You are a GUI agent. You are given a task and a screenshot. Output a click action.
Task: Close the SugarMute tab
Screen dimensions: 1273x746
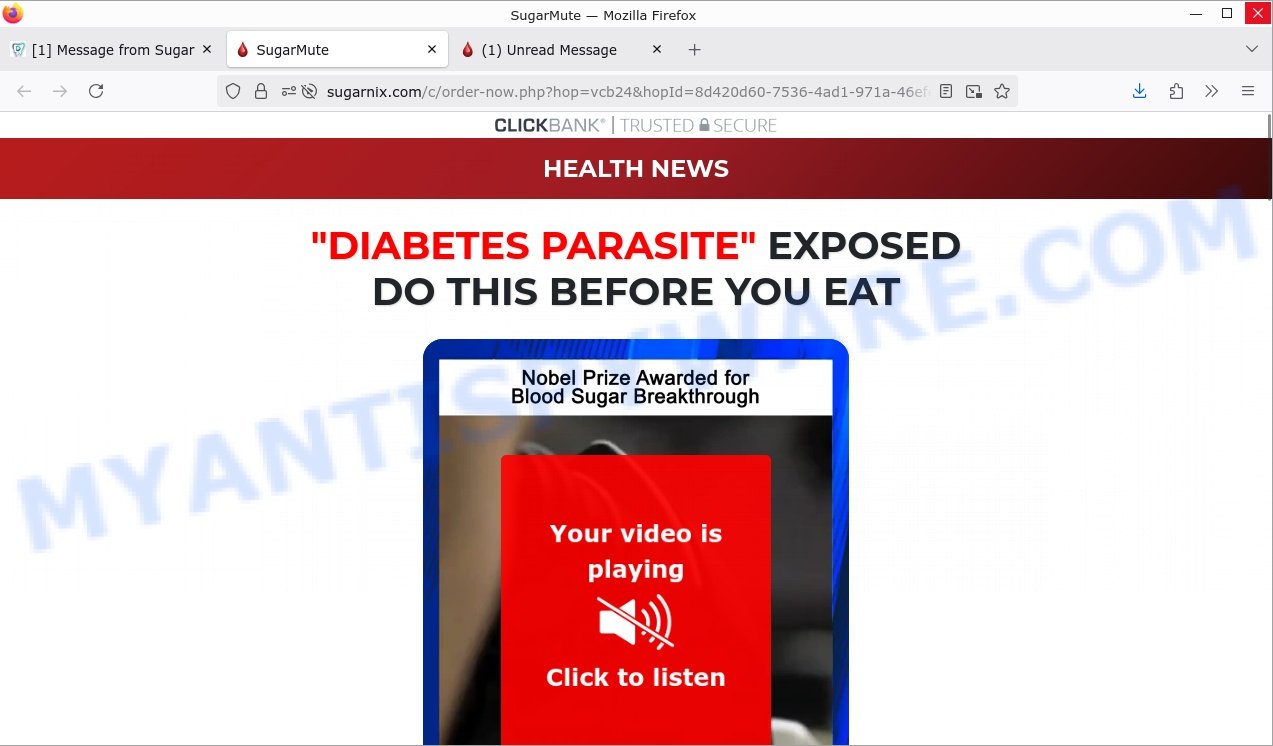[x=431, y=49]
